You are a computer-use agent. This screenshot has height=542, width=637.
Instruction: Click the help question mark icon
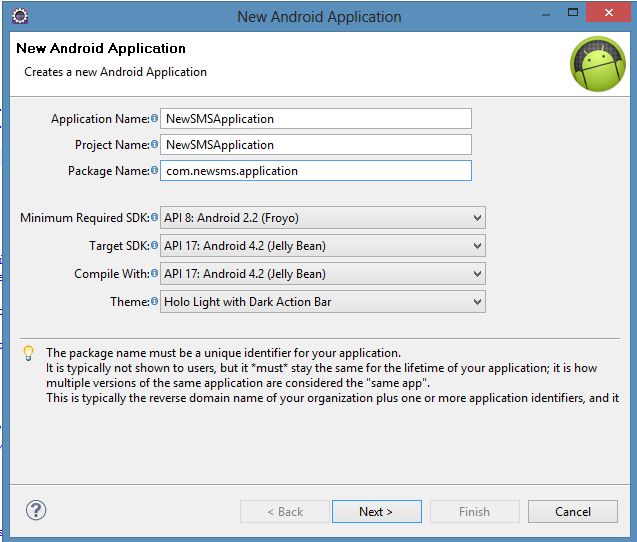[x=36, y=511]
